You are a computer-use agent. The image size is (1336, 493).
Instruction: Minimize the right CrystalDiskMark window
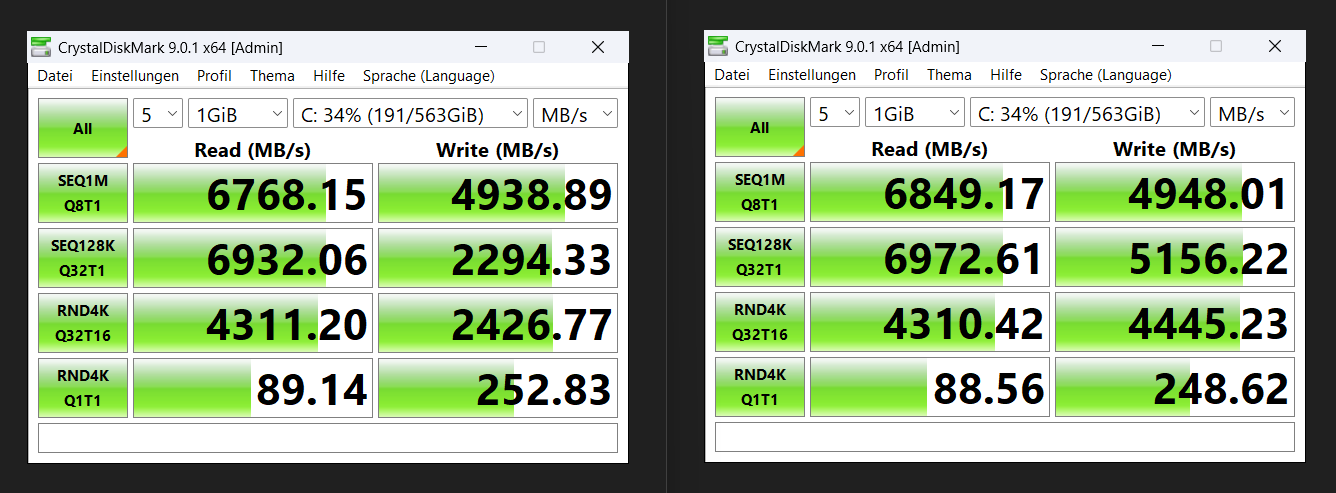[x=1158, y=46]
